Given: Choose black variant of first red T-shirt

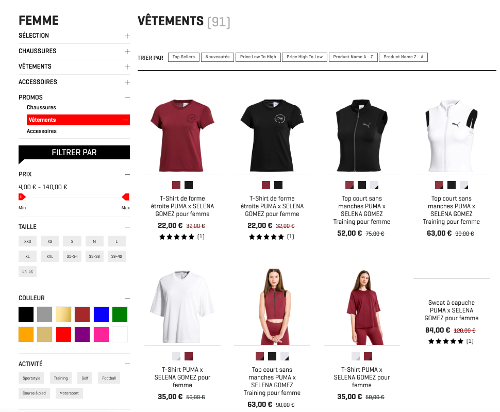Looking at the screenshot, I should [x=189, y=185].
